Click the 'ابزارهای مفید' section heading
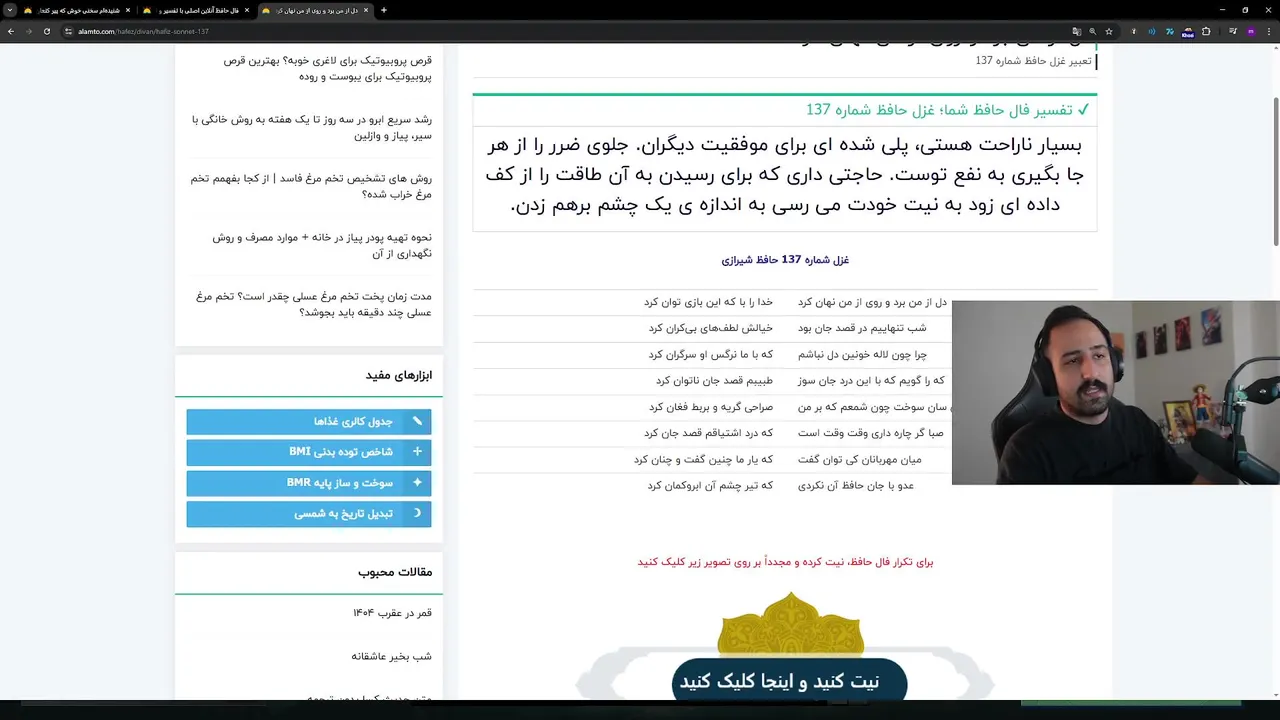1280x720 pixels. 399,376
